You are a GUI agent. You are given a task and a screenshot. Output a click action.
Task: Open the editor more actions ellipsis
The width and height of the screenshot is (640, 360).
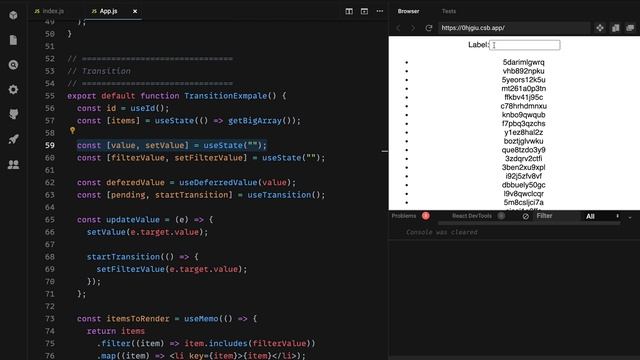pos(380,11)
